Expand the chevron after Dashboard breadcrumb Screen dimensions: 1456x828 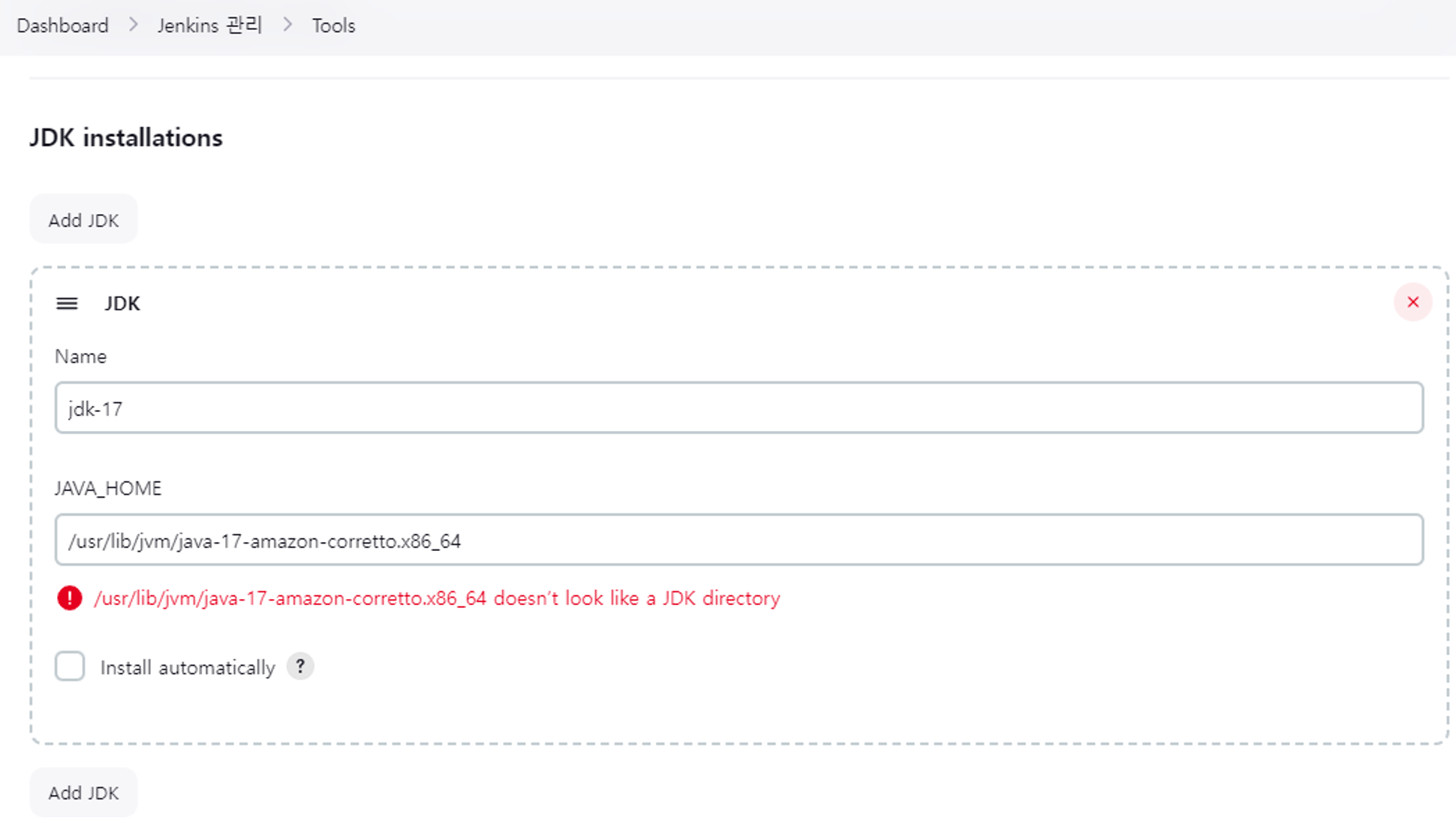(x=134, y=25)
